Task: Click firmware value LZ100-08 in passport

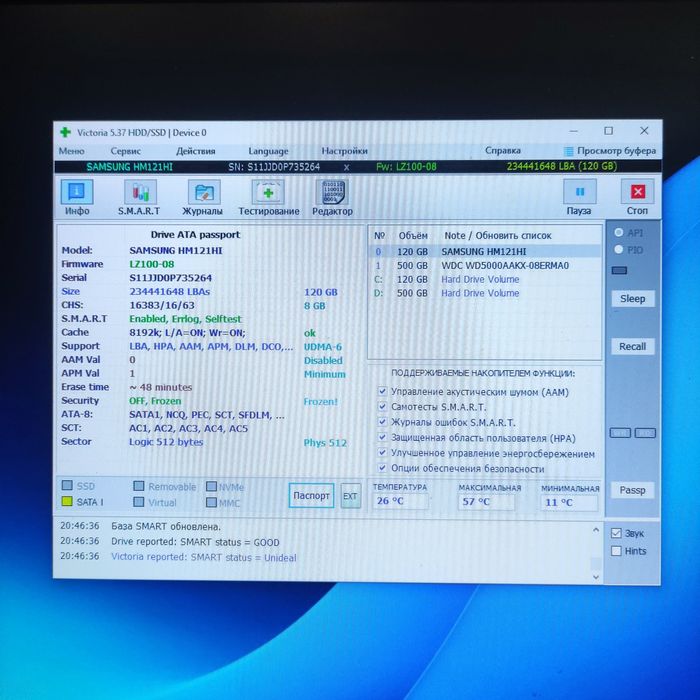Action: 152,264
